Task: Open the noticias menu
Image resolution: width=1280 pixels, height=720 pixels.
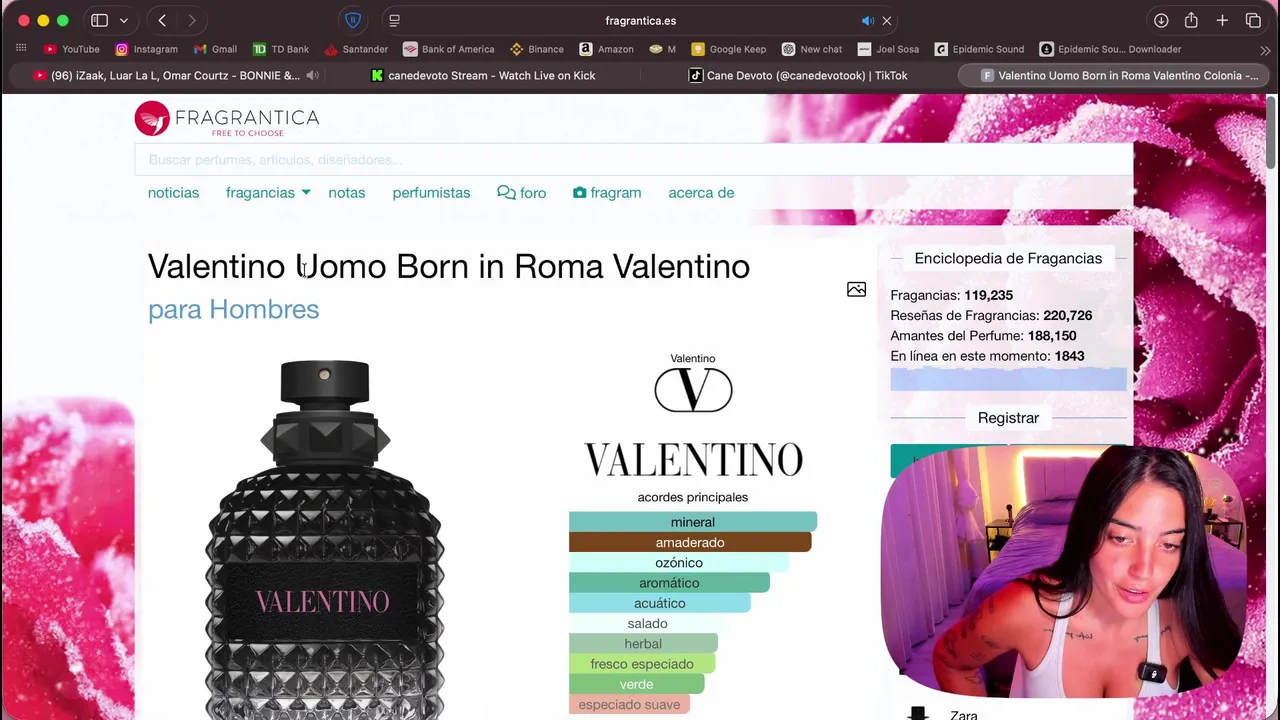Action: point(173,193)
